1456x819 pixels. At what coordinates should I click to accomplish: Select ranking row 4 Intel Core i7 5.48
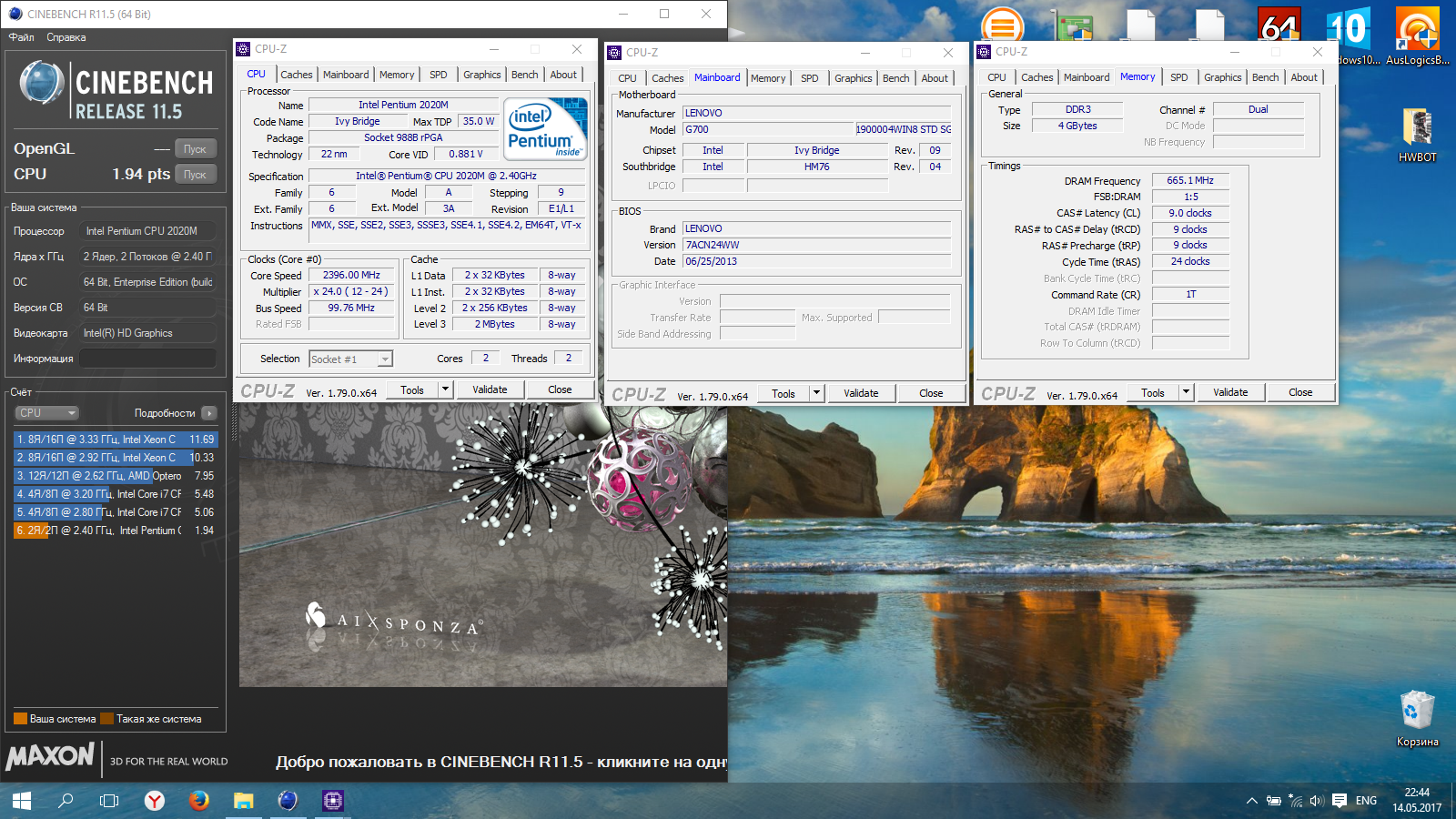point(116,494)
